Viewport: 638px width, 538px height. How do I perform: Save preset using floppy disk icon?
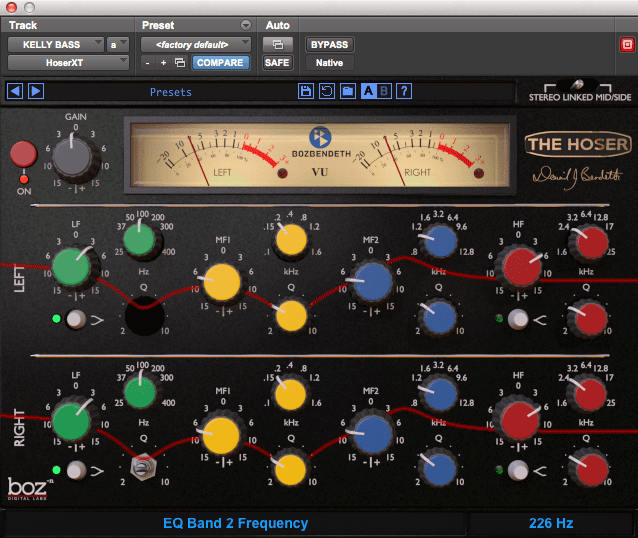point(306,91)
